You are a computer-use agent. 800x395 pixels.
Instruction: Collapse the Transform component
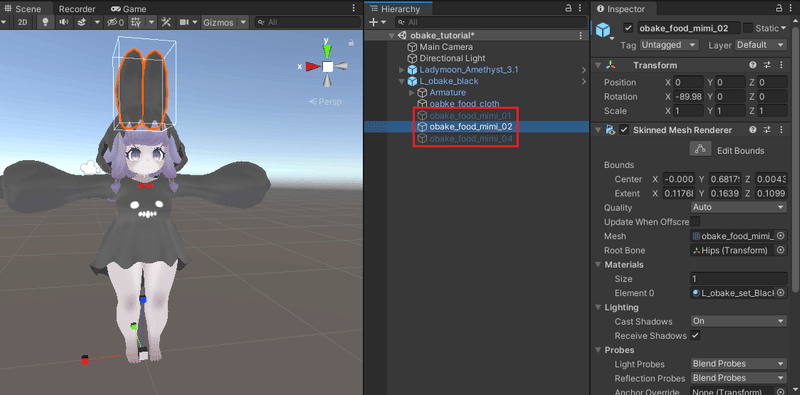597,65
